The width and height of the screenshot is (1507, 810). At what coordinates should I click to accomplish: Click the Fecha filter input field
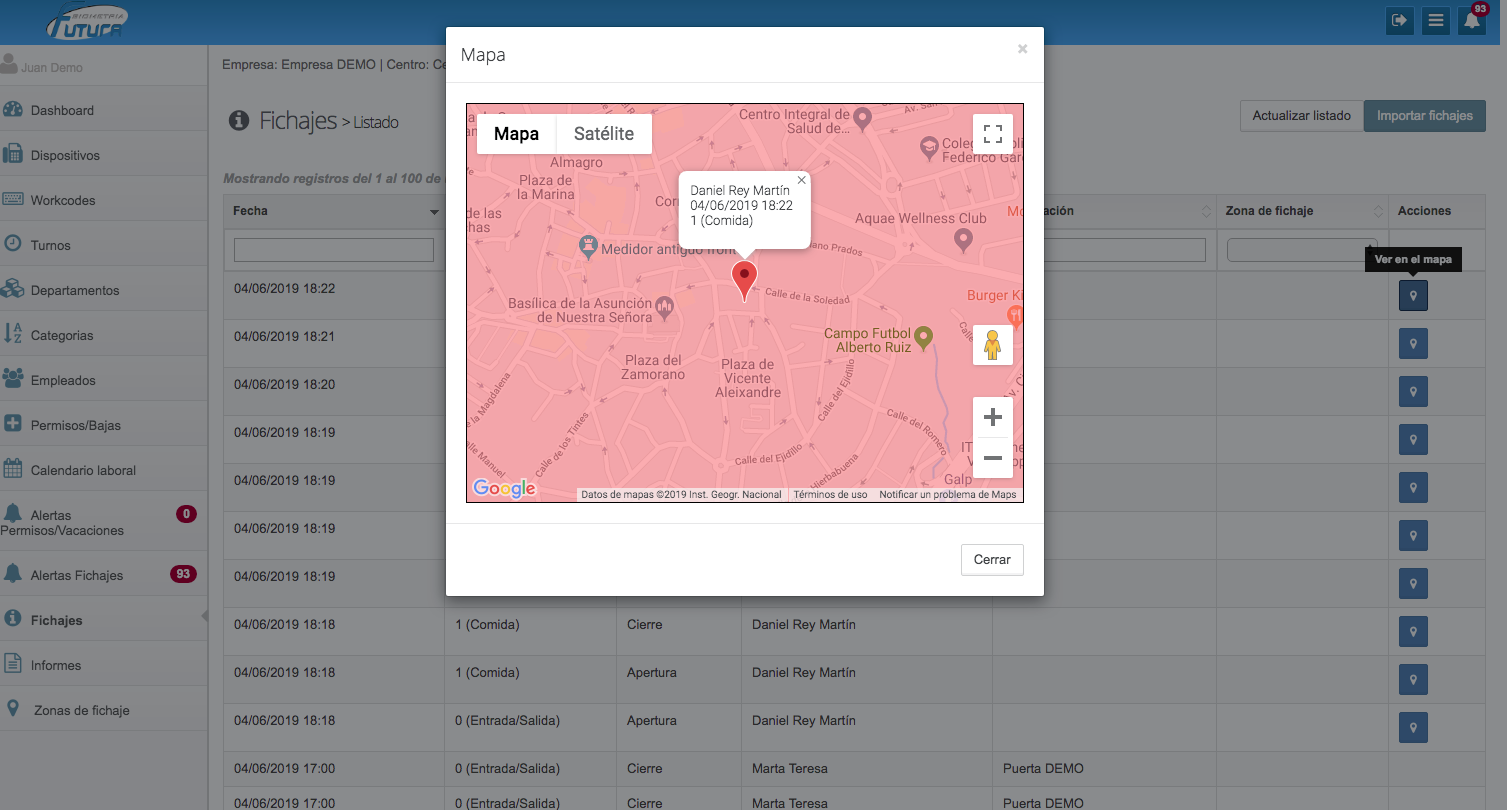click(334, 250)
